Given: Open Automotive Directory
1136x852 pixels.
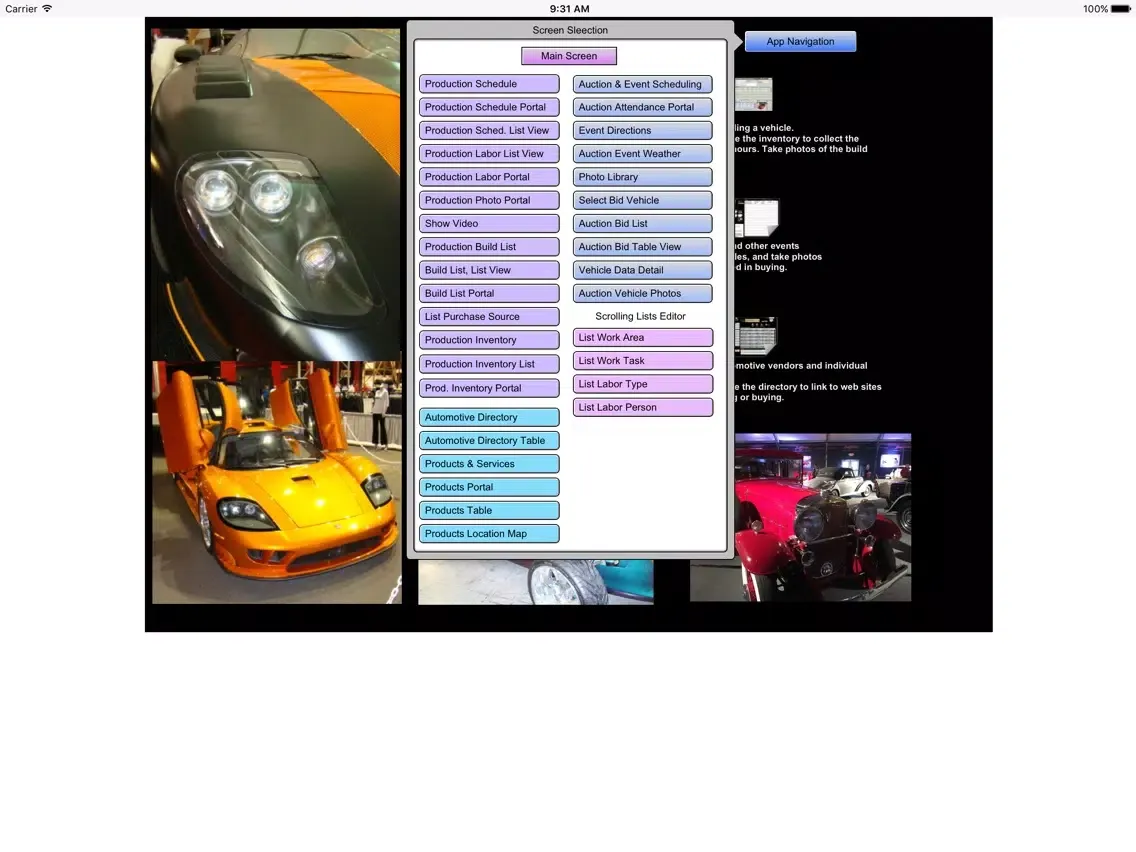Looking at the screenshot, I should [x=489, y=417].
